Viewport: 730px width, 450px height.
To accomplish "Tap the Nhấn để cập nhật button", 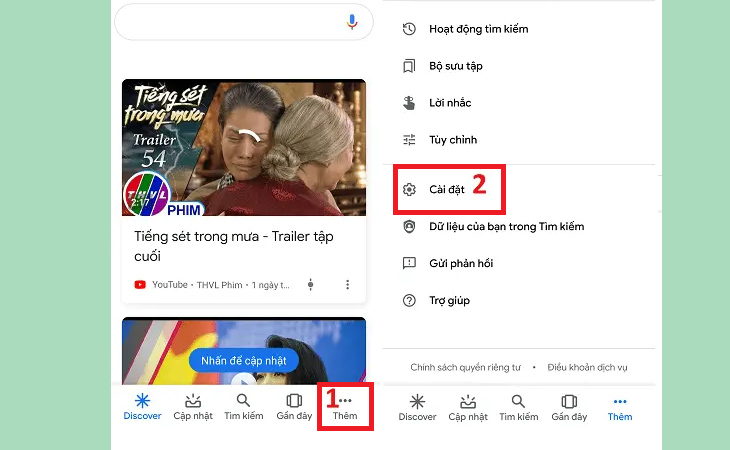I will 243,360.
